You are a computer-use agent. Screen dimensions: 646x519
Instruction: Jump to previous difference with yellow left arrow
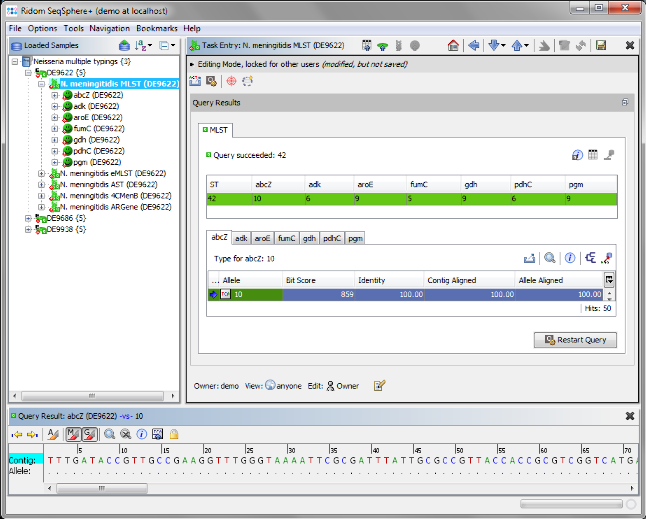point(17,434)
